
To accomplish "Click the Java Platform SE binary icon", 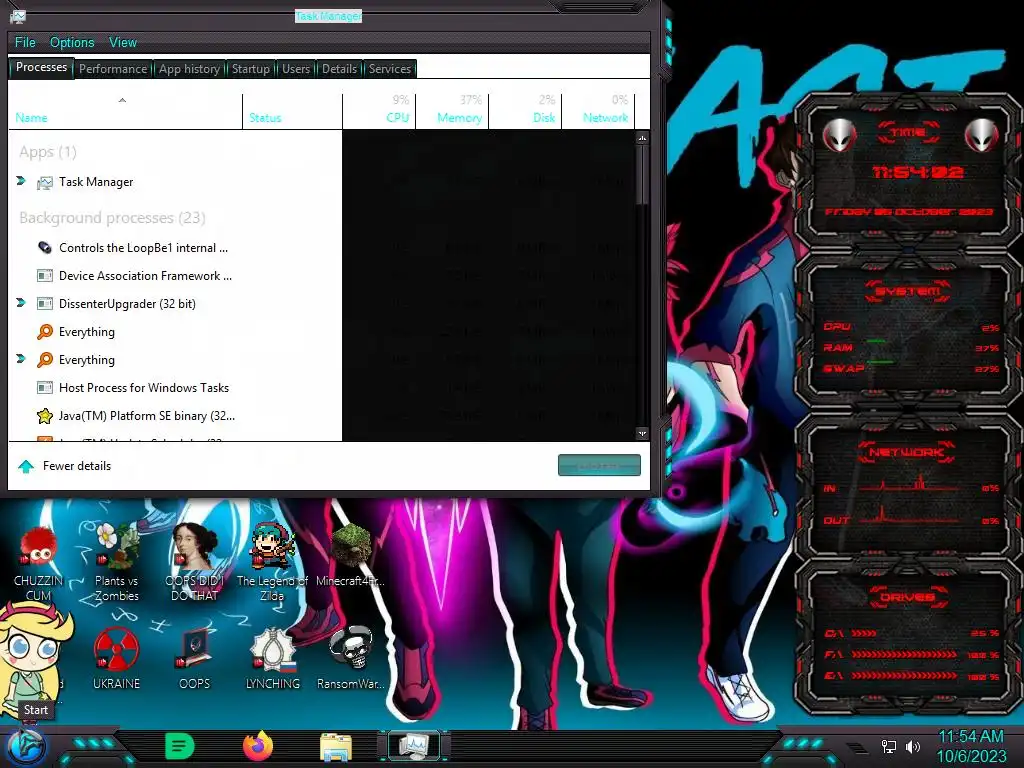I will (44, 416).
